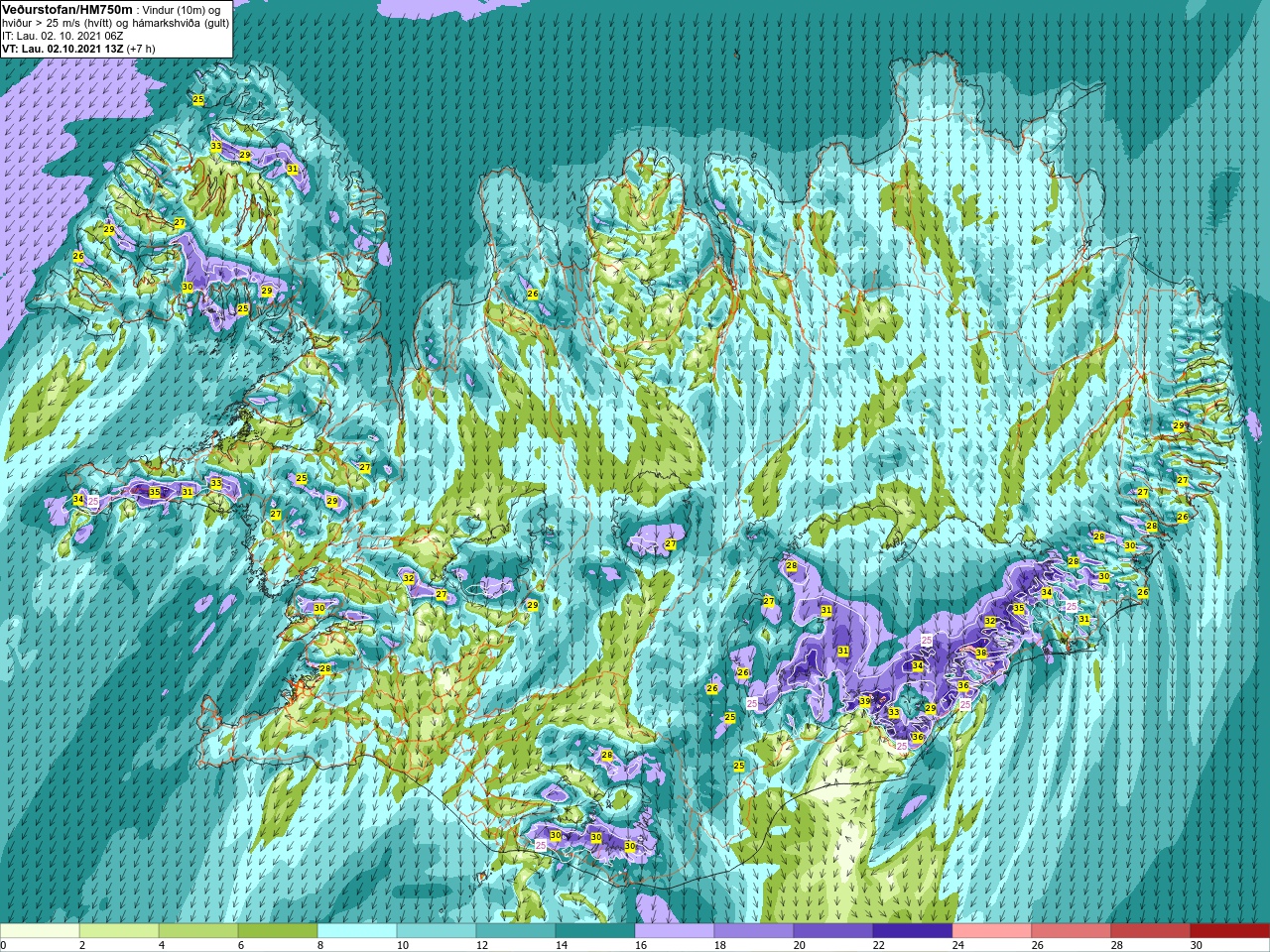
Task: Pick the 28–30 m/s red legend swatch
Action: (x=1151, y=931)
